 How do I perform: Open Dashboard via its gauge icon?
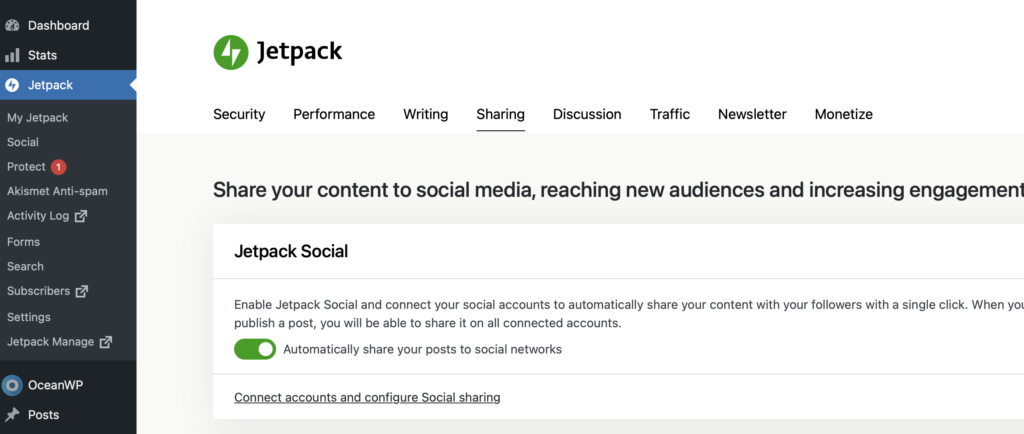13,25
